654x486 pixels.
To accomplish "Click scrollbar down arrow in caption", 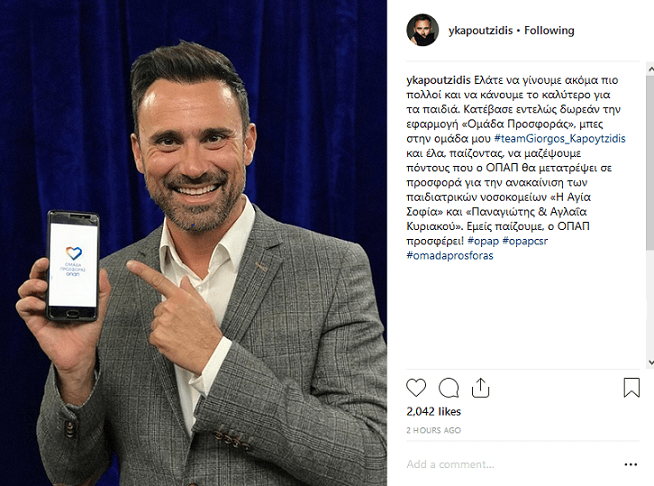I will [x=650, y=362].
